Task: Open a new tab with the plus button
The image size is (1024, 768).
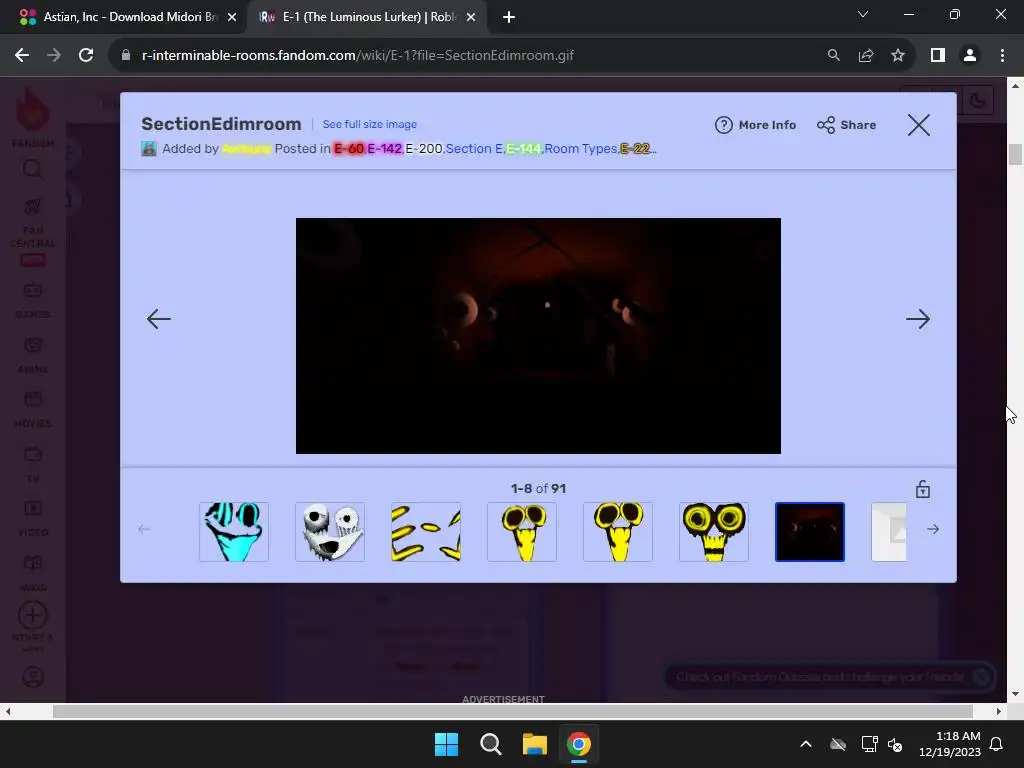Action: point(509,17)
